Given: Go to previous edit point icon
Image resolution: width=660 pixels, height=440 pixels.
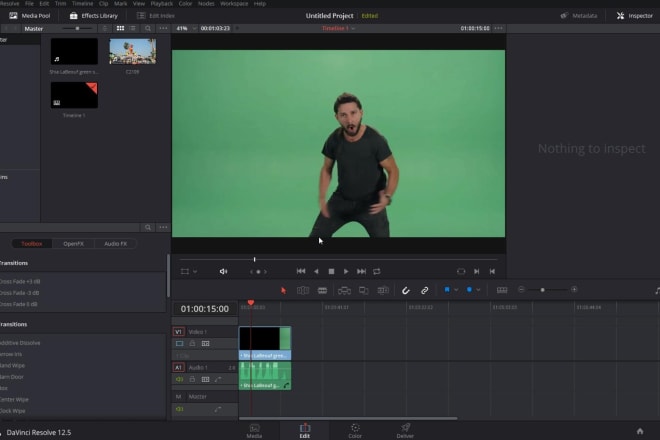Looking at the screenshot, I should 492,272.
